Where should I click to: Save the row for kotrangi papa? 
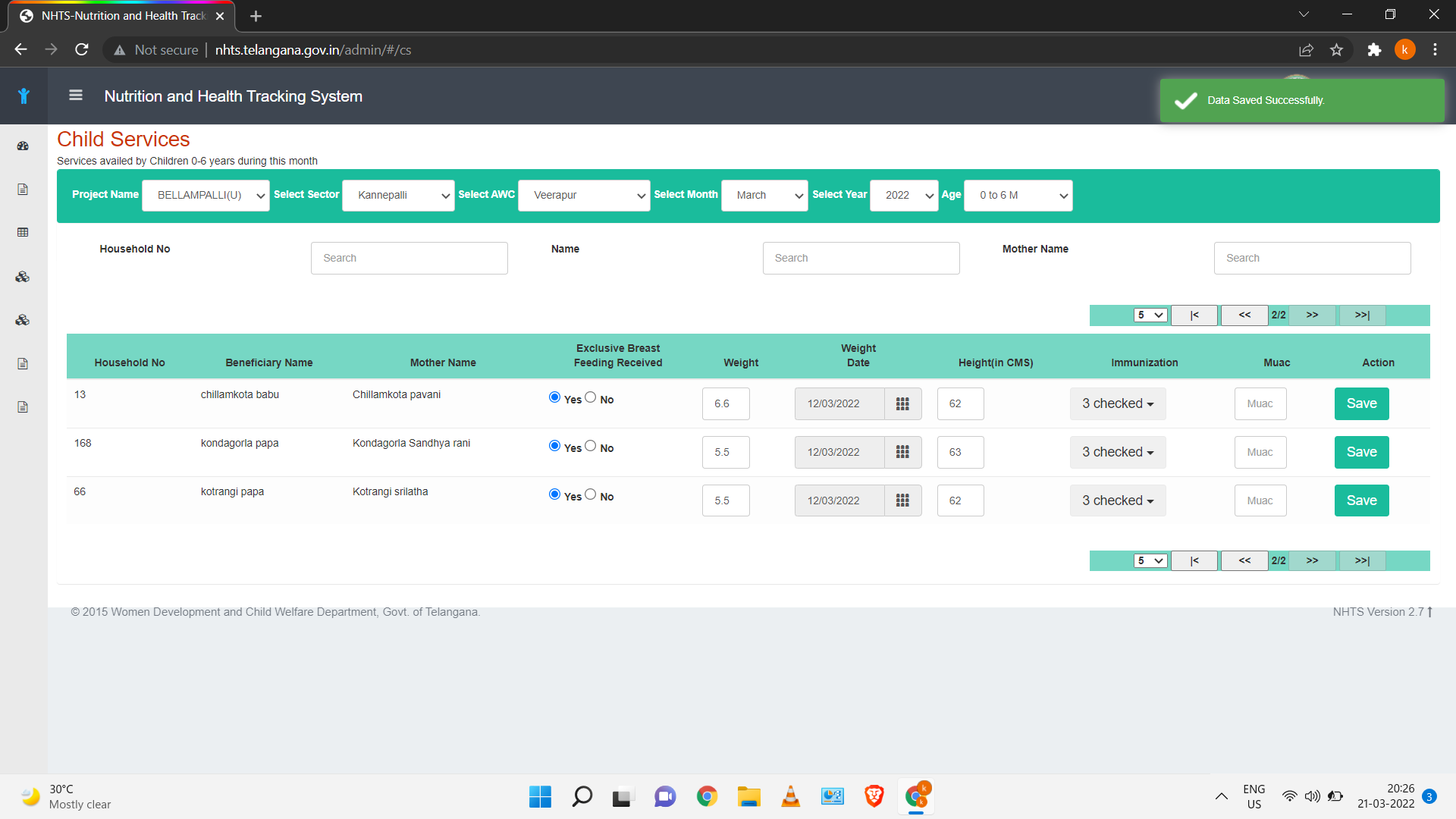(1361, 500)
